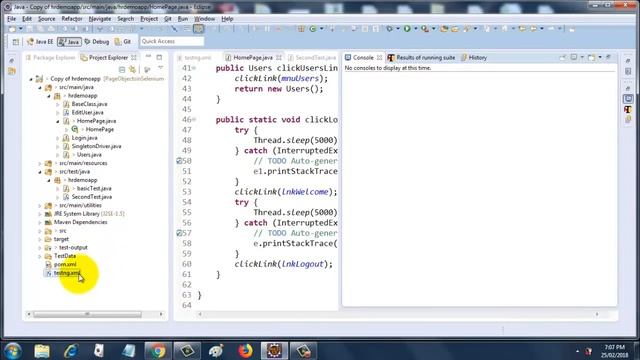Viewport: 640px width, 360px height.
Task: Switch to the SecondTest.java editor tab
Action: click(312, 58)
